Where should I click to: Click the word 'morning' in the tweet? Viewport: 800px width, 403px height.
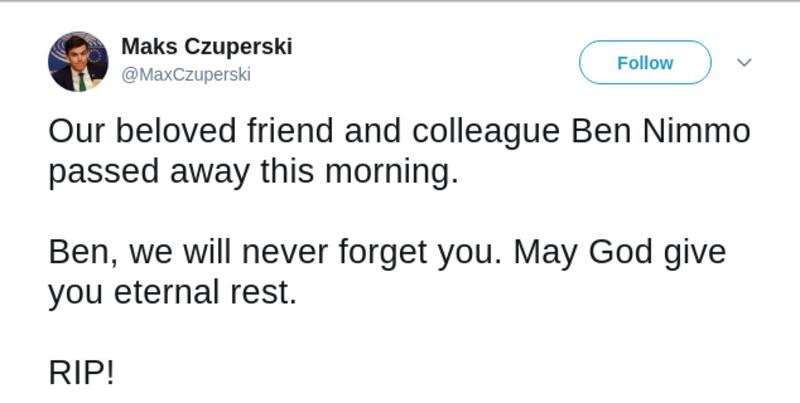(390, 172)
